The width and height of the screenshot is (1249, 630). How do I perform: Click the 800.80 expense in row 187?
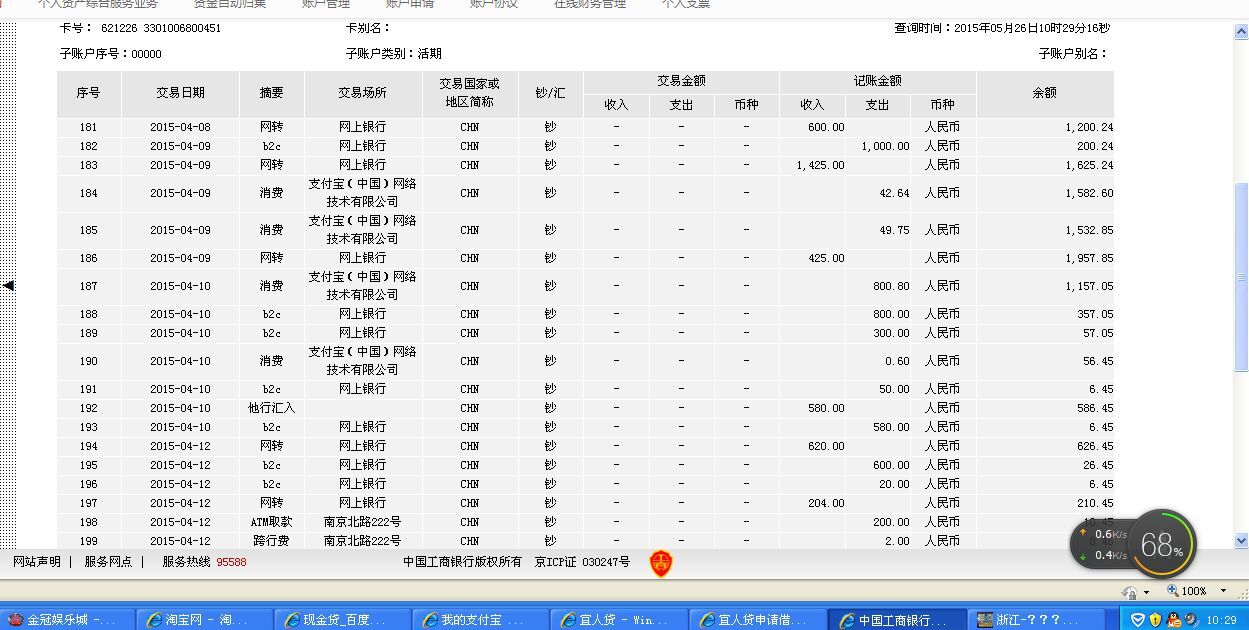(891, 286)
